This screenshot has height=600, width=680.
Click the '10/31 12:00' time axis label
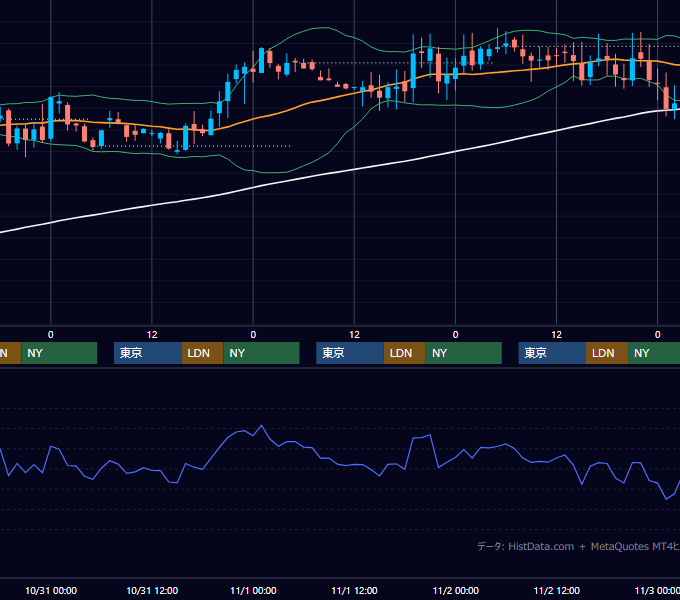point(152,590)
